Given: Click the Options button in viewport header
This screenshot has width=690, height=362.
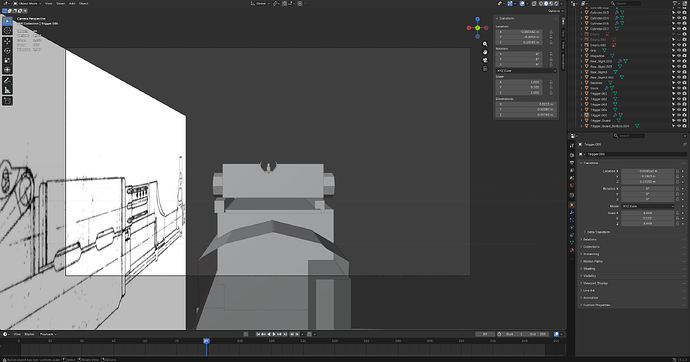Looking at the screenshot, I should coord(555,11).
